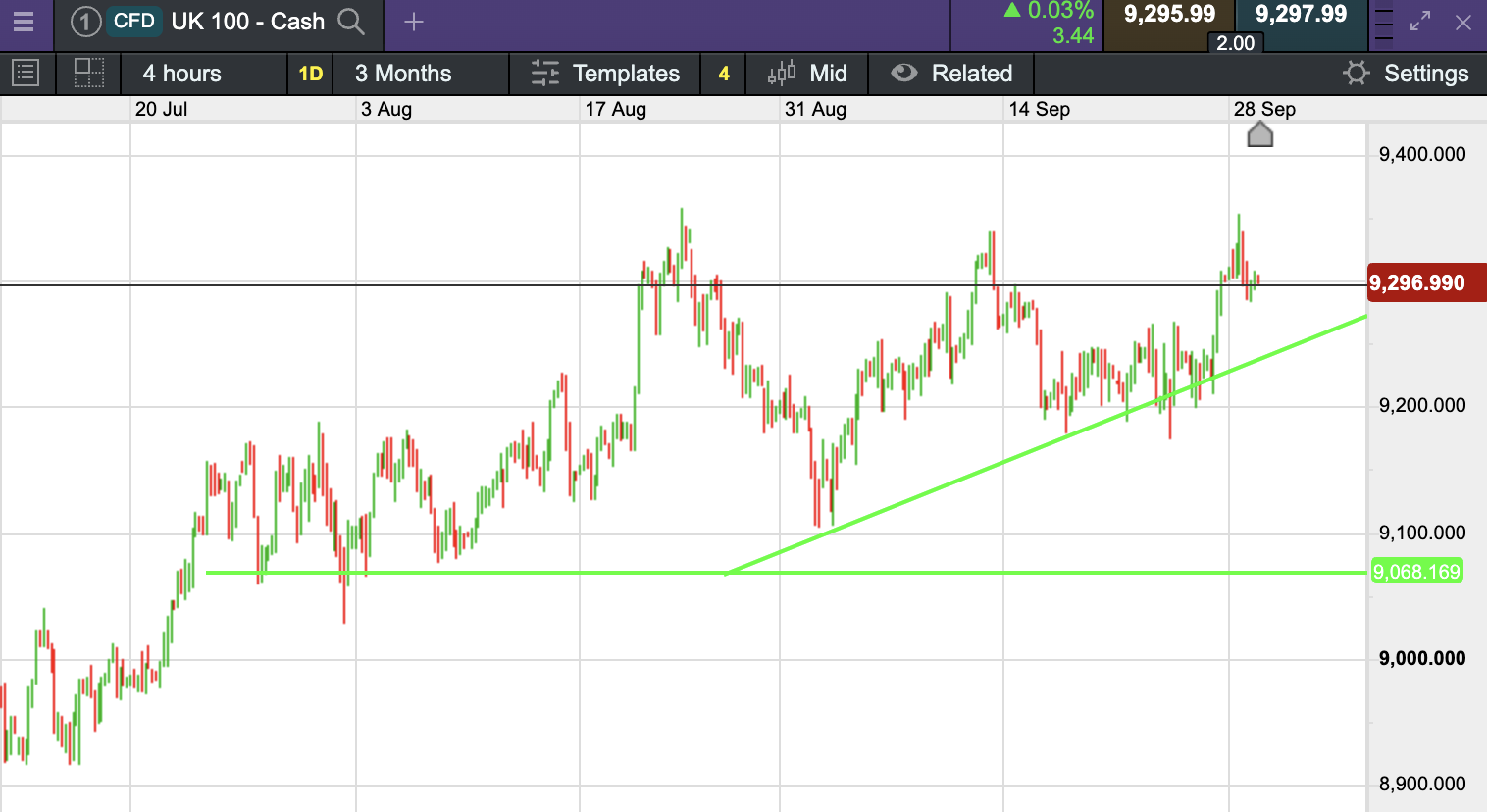
Task: Click the 9,400.000 price axis label
Action: (x=1422, y=154)
